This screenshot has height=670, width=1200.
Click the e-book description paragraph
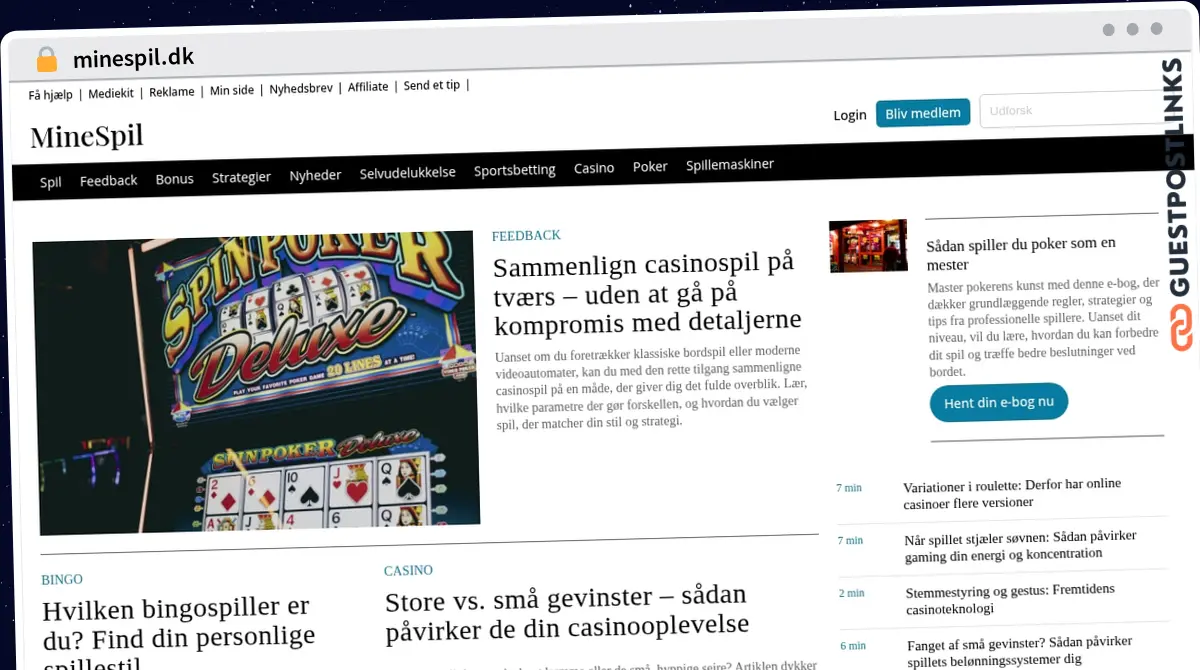(x=1043, y=327)
